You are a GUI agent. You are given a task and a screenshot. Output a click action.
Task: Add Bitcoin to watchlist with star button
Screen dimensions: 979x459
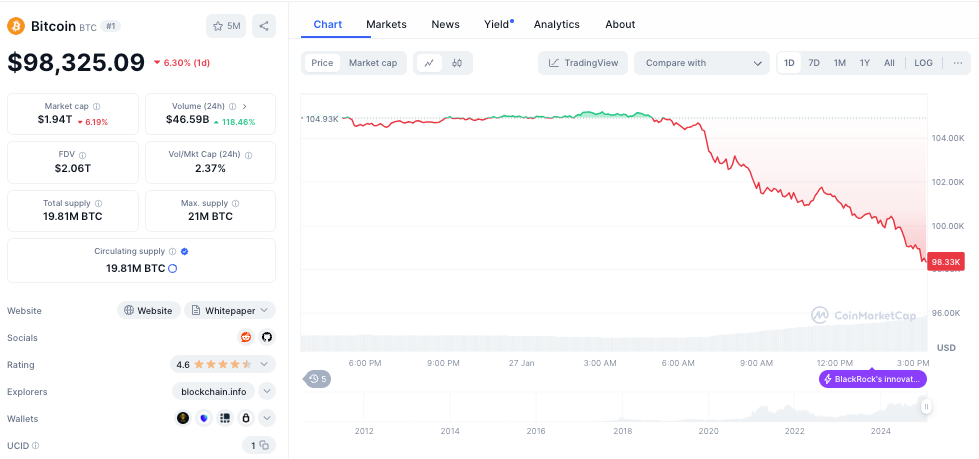pos(226,26)
